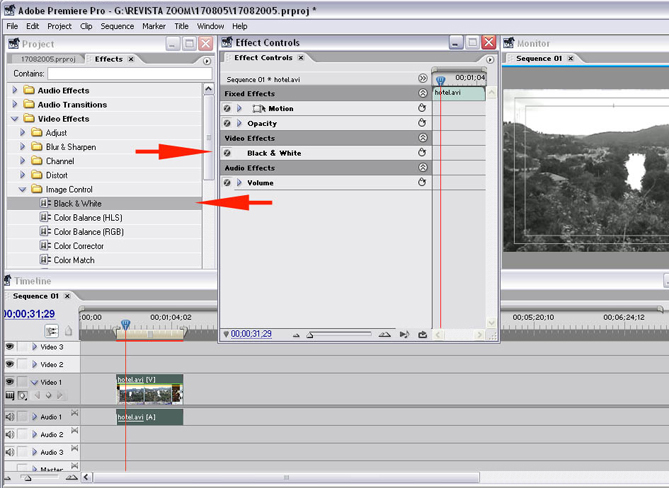Hide the Video 3 track eye
Screen dimensions: 669x488
[10, 347]
